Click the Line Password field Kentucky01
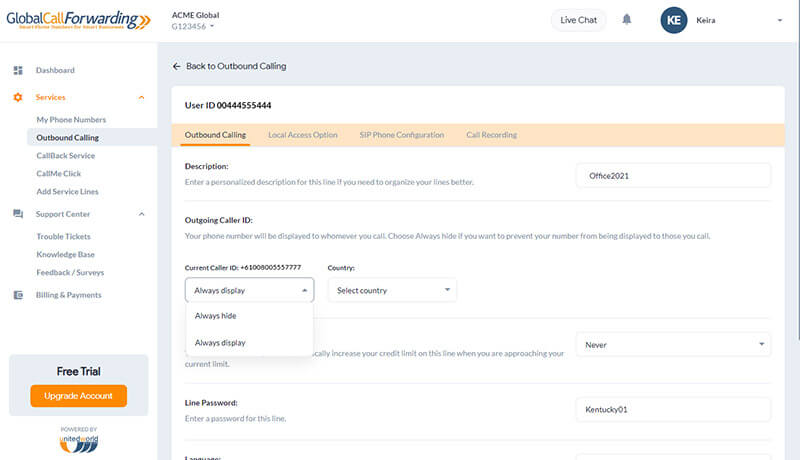800x460 pixels. pyautogui.click(x=673, y=410)
